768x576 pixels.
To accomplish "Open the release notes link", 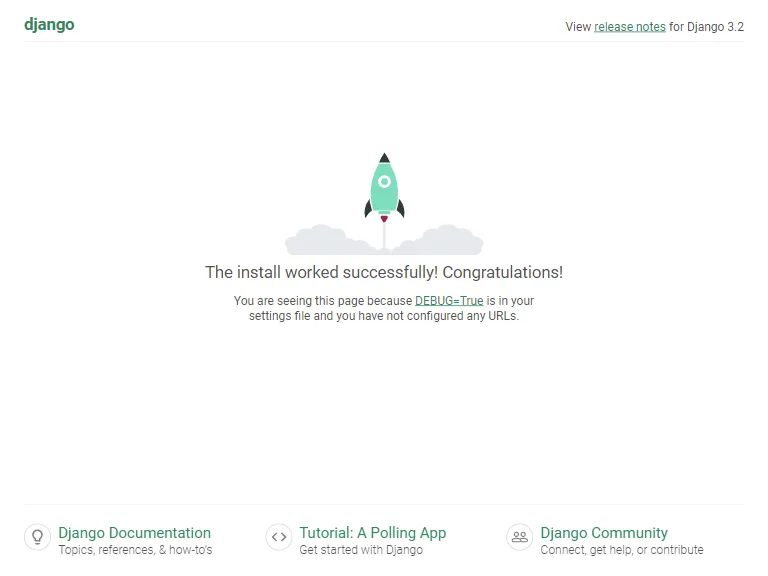I will tap(629, 26).
